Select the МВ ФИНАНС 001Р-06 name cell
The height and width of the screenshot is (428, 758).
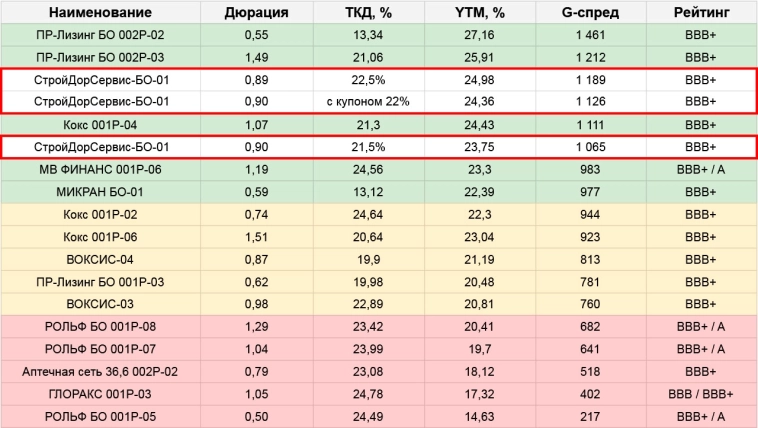100,169
